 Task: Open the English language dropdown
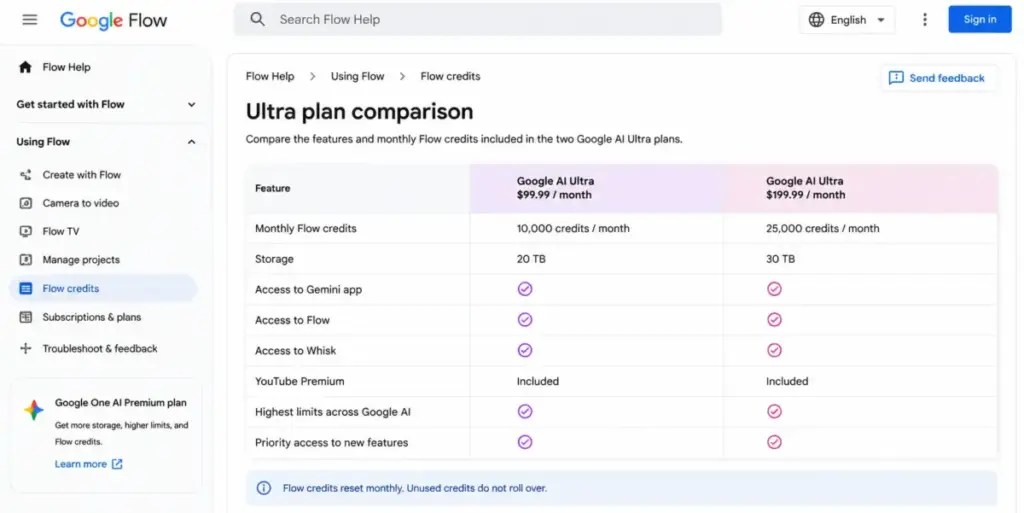847,20
